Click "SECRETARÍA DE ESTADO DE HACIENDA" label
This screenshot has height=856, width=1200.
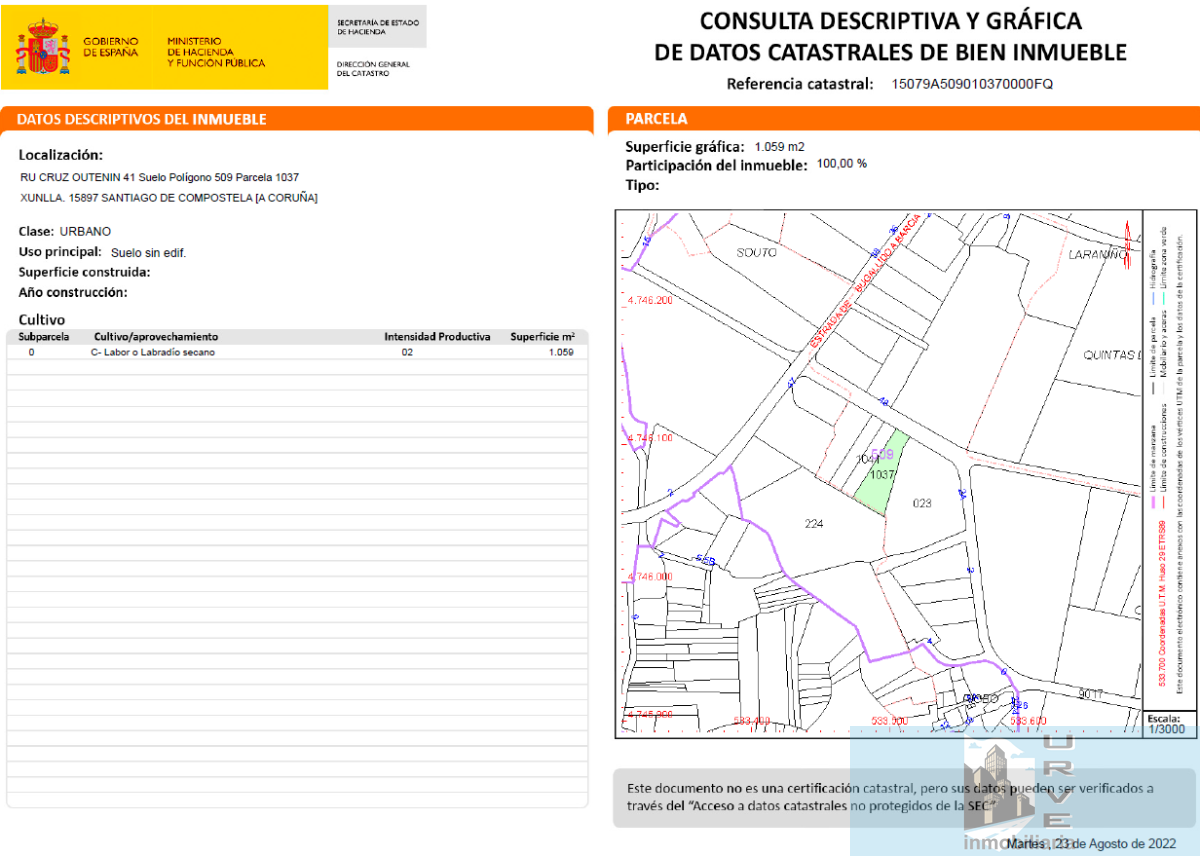(x=378, y=27)
